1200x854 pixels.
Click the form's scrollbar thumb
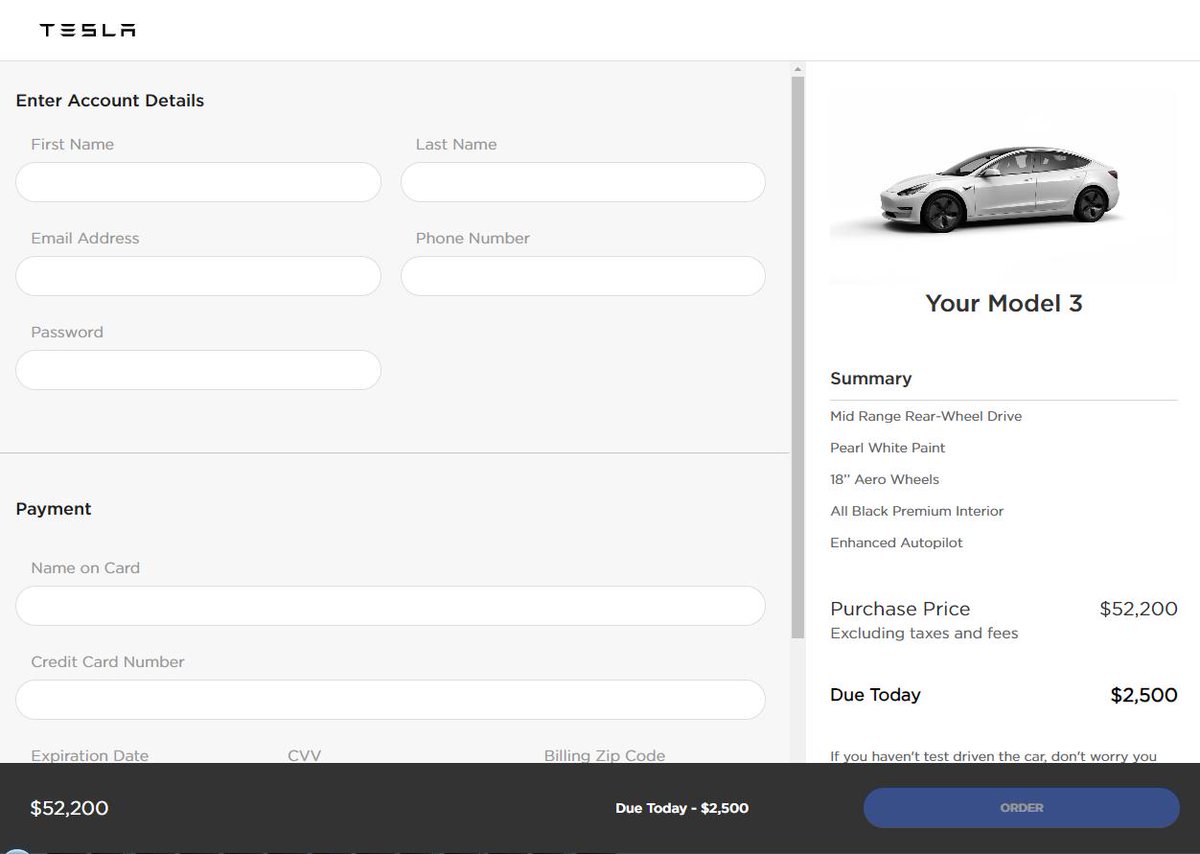797,357
